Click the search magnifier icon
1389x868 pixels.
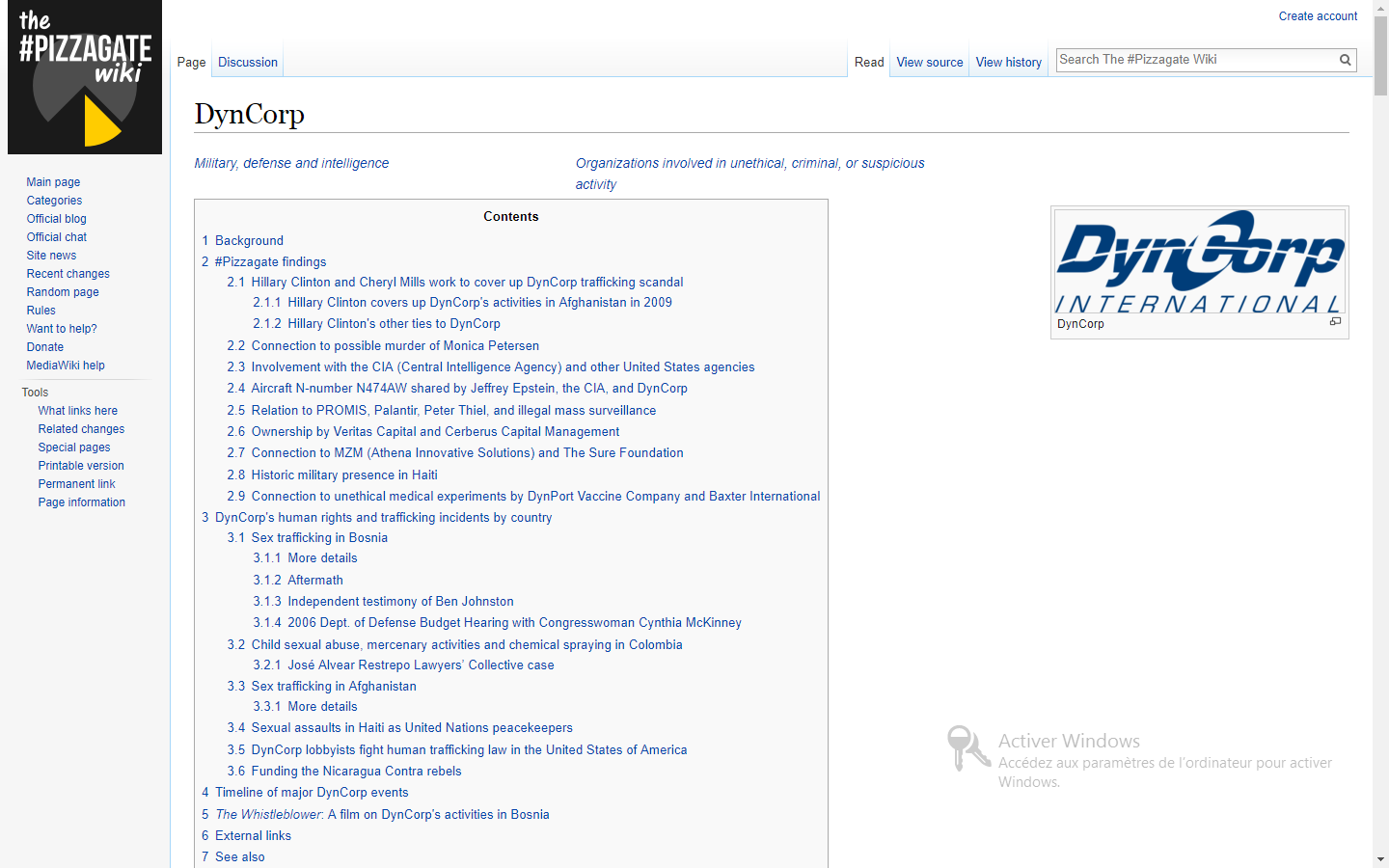pyautogui.click(x=1345, y=60)
